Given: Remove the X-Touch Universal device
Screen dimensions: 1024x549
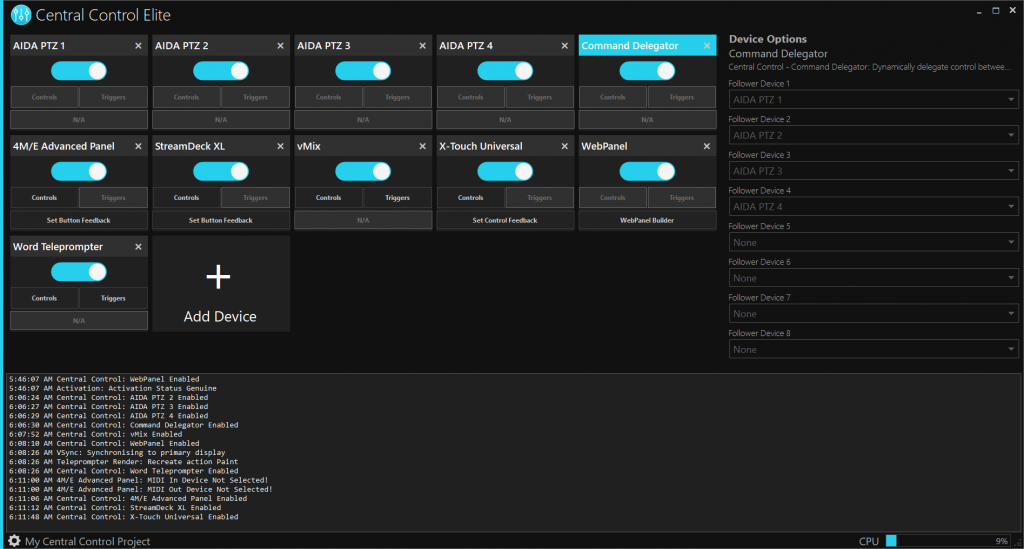Looking at the screenshot, I should tap(564, 146).
